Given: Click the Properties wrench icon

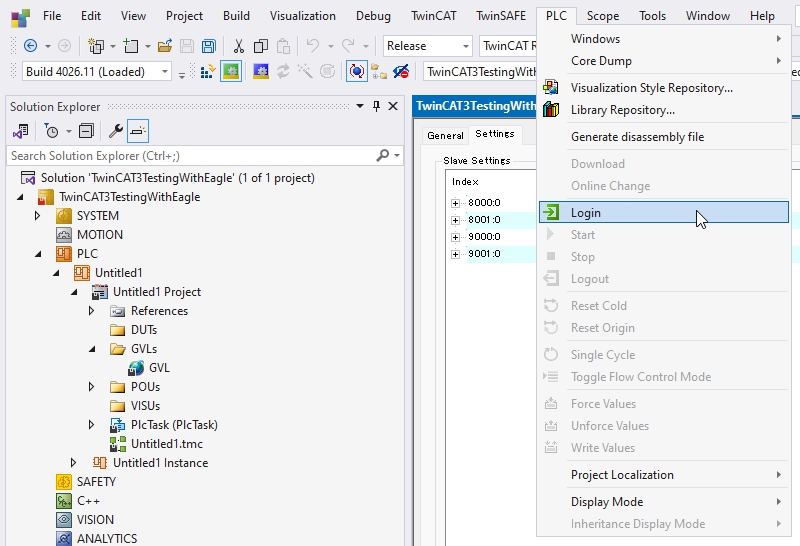Looking at the screenshot, I should [116, 131].
